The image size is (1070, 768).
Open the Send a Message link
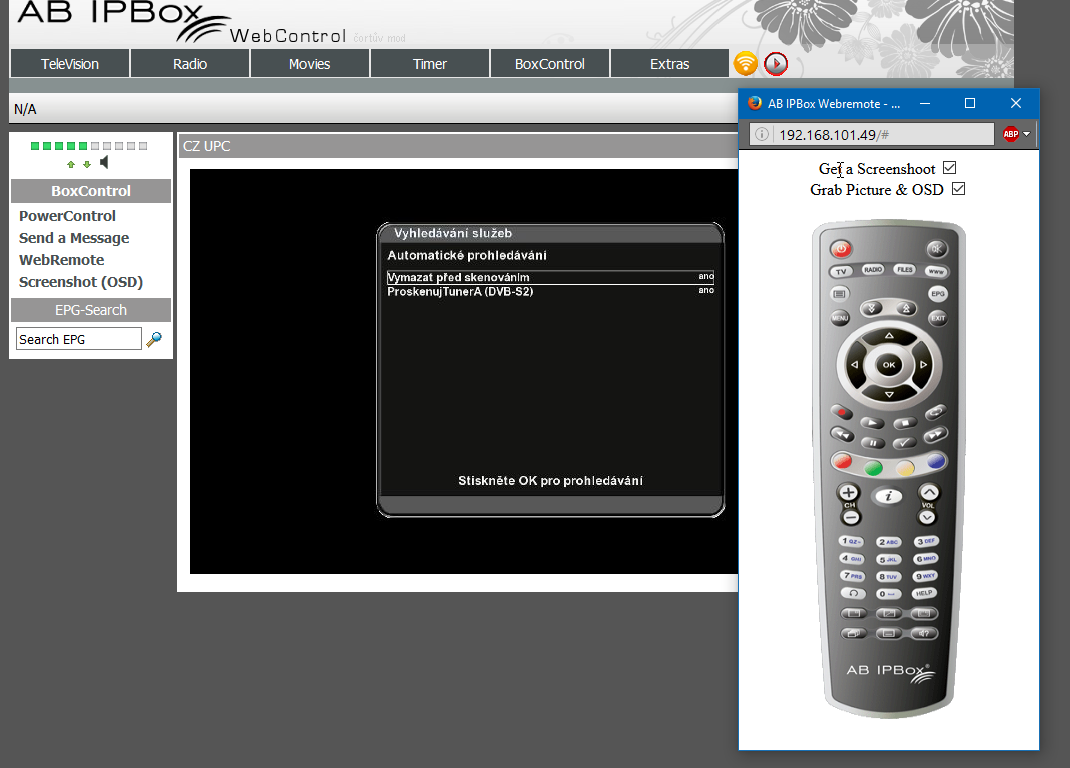point(74,238)
